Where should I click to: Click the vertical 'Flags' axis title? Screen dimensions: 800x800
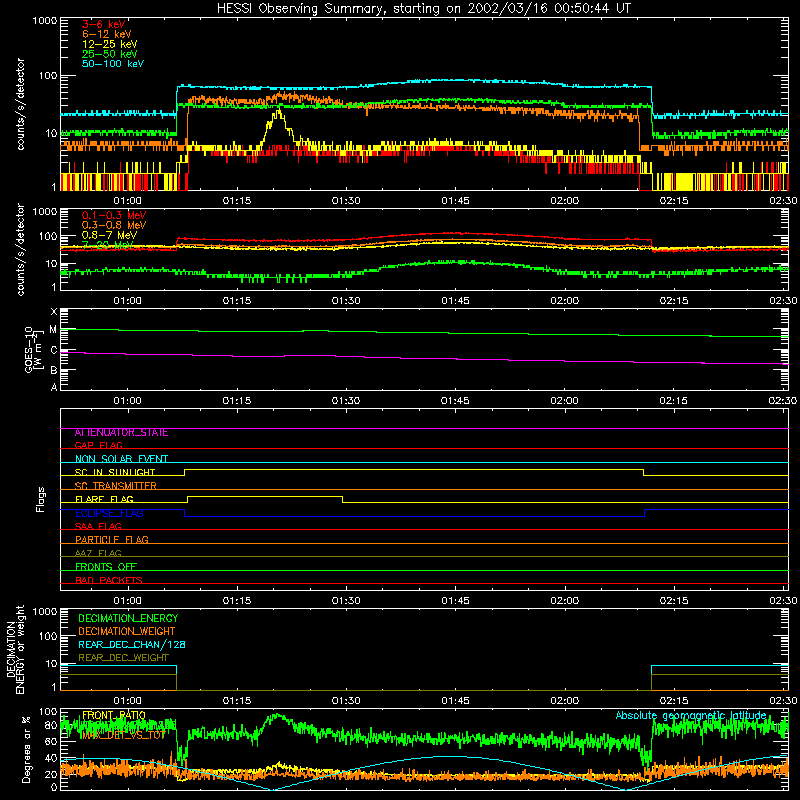tap(41, 499)
